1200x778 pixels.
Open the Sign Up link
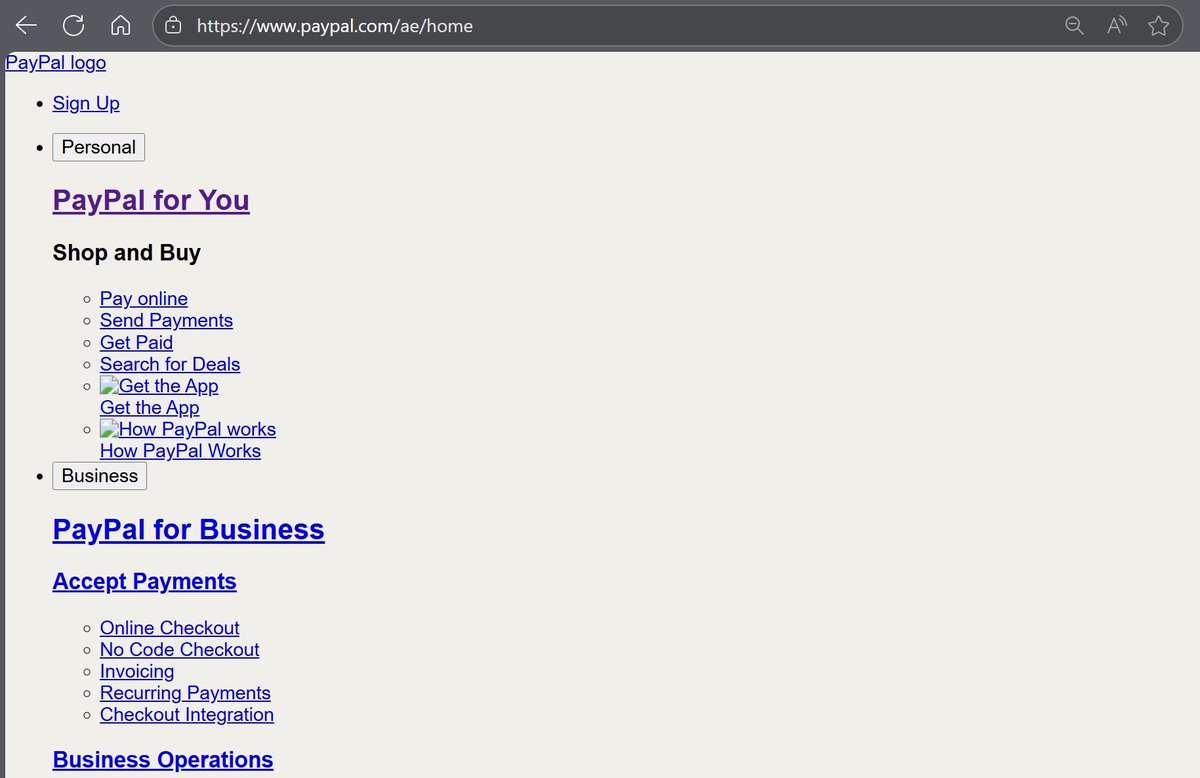pyautogui.click(x=86, y=103)
